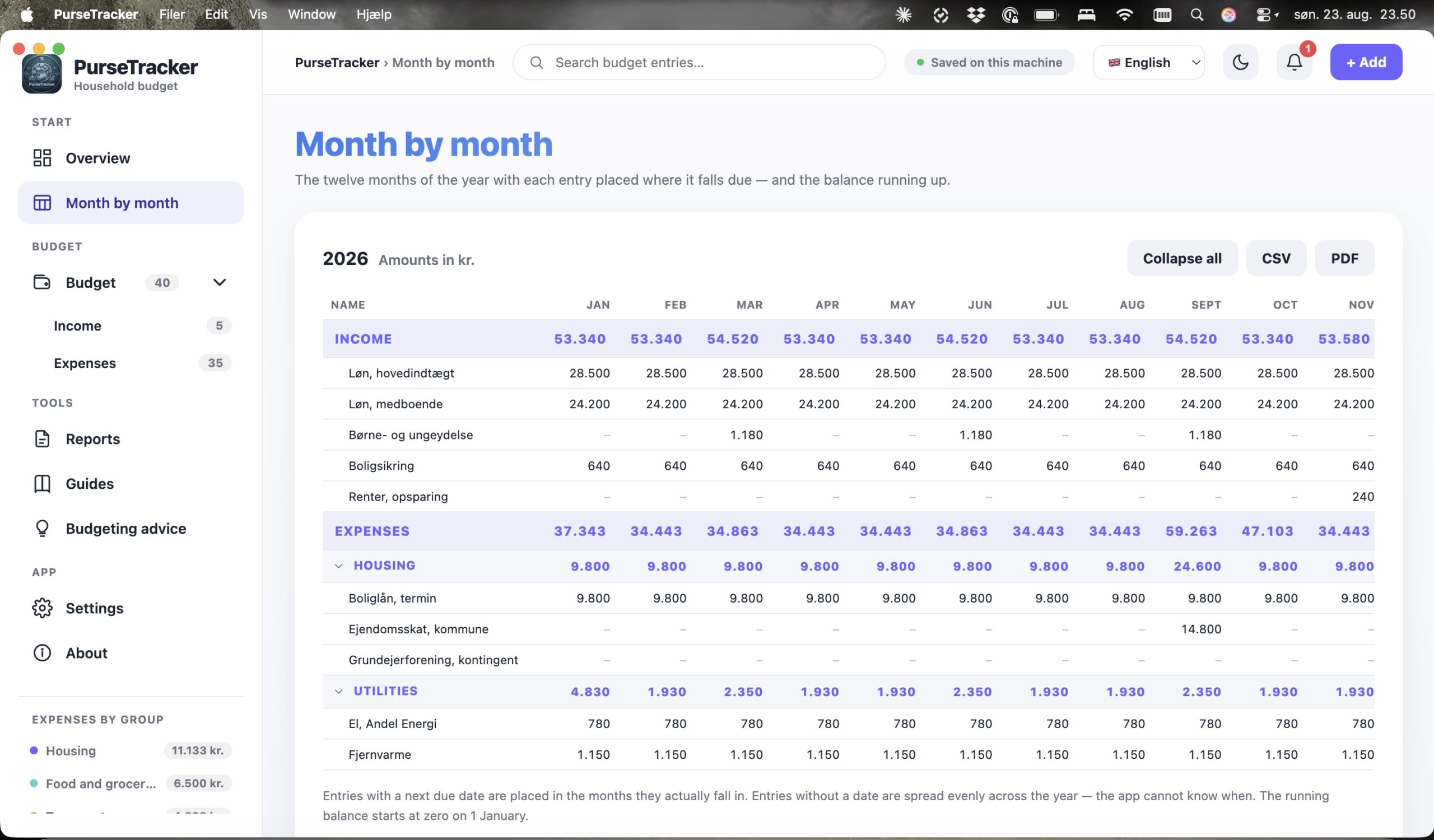The image size is (1434, 840).
Task: Select the Løn, medboende row name
Action: pyautogui.click(x=395, y=404)
